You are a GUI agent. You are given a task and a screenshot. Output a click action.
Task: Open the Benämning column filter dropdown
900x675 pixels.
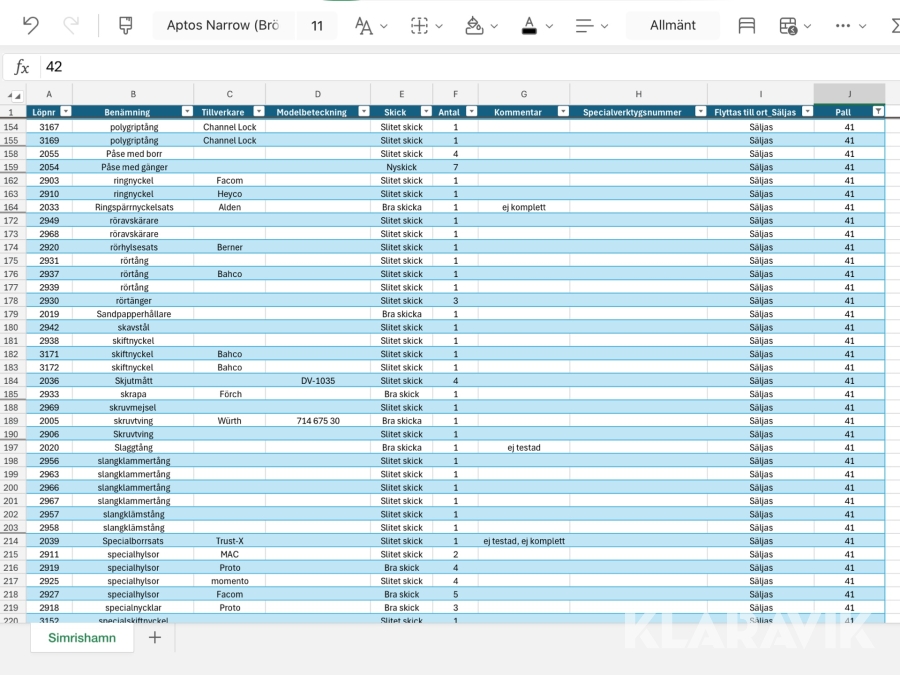point(186,112)
